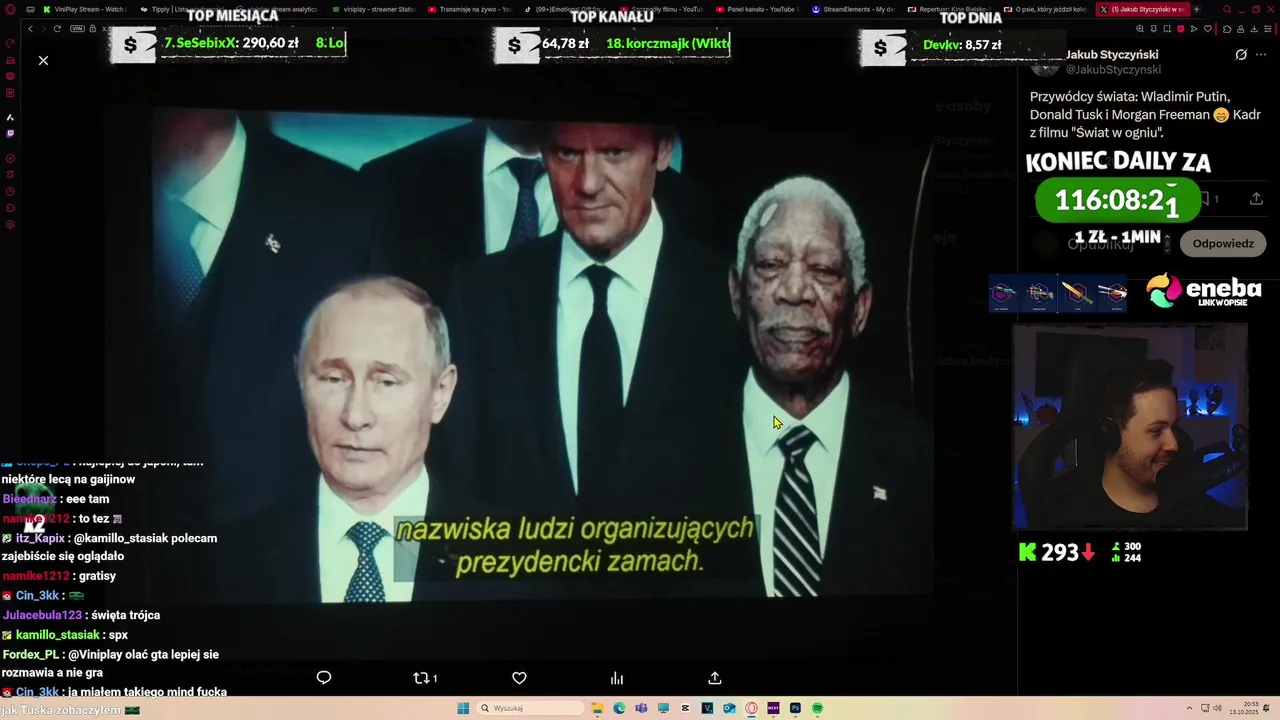Image resolution: width=1280 pixels, height=720 pixels.
Task: Go back with browser back arrow
Action: (30, 29)
